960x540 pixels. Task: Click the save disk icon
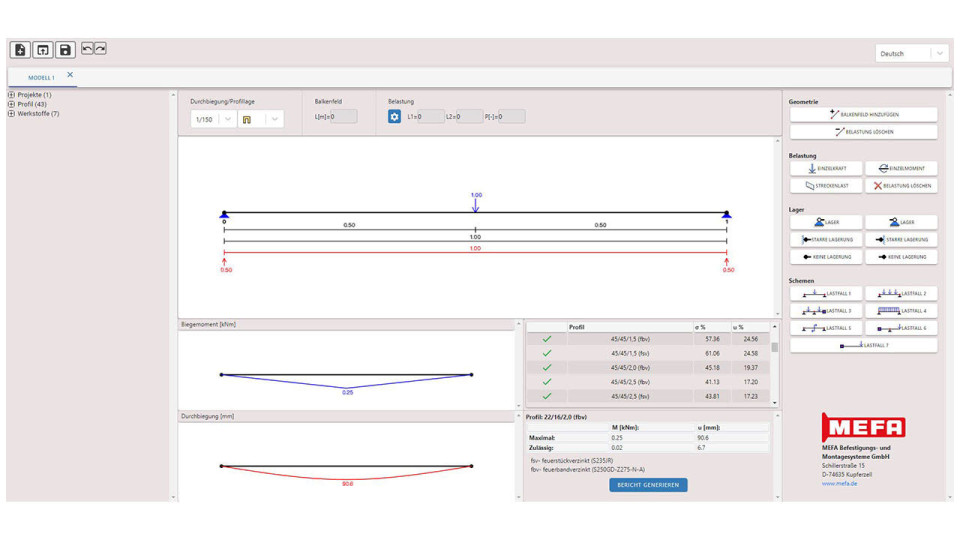(x=65, y=50)
